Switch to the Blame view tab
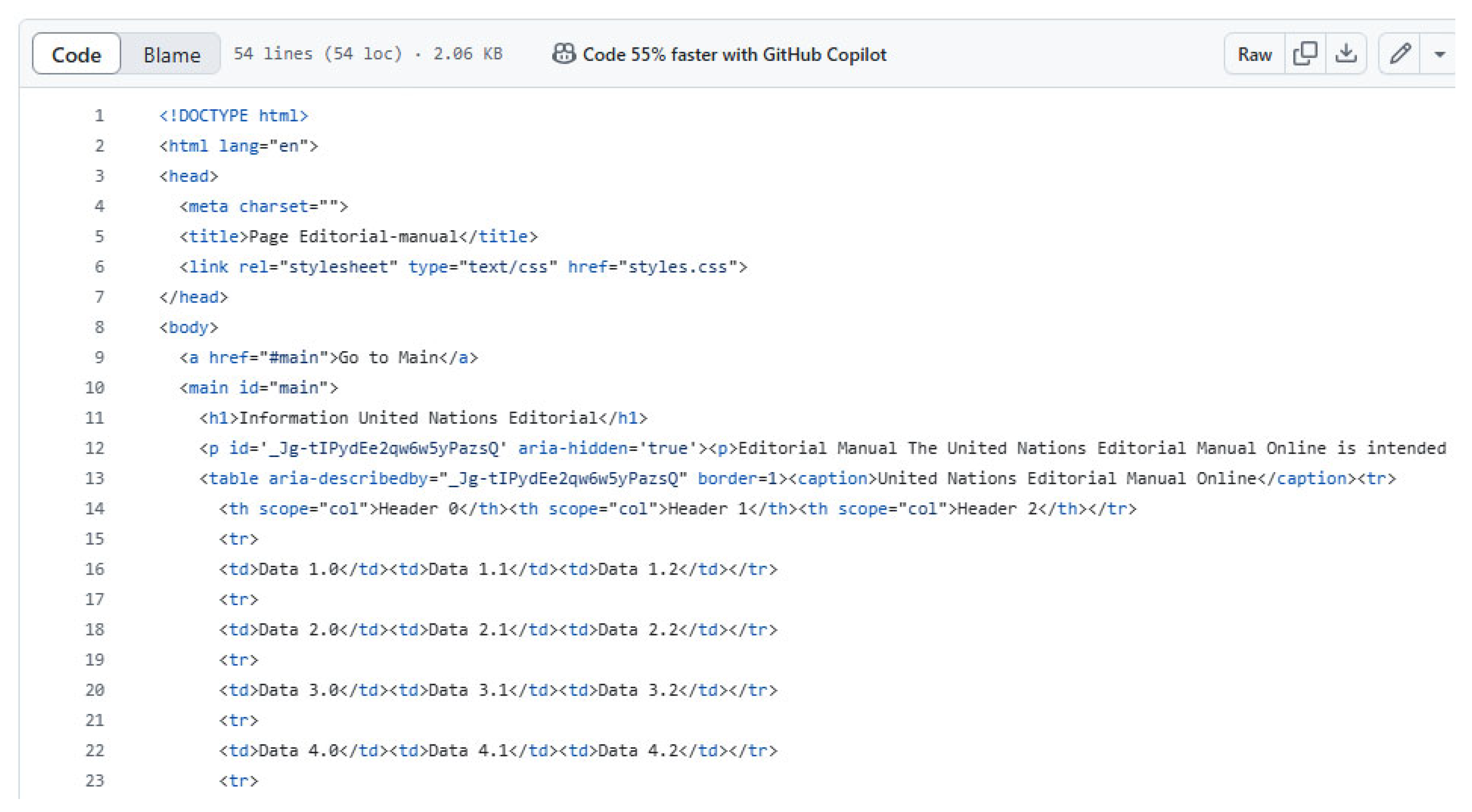The image size is (1472, 812). tap(172, 54)
